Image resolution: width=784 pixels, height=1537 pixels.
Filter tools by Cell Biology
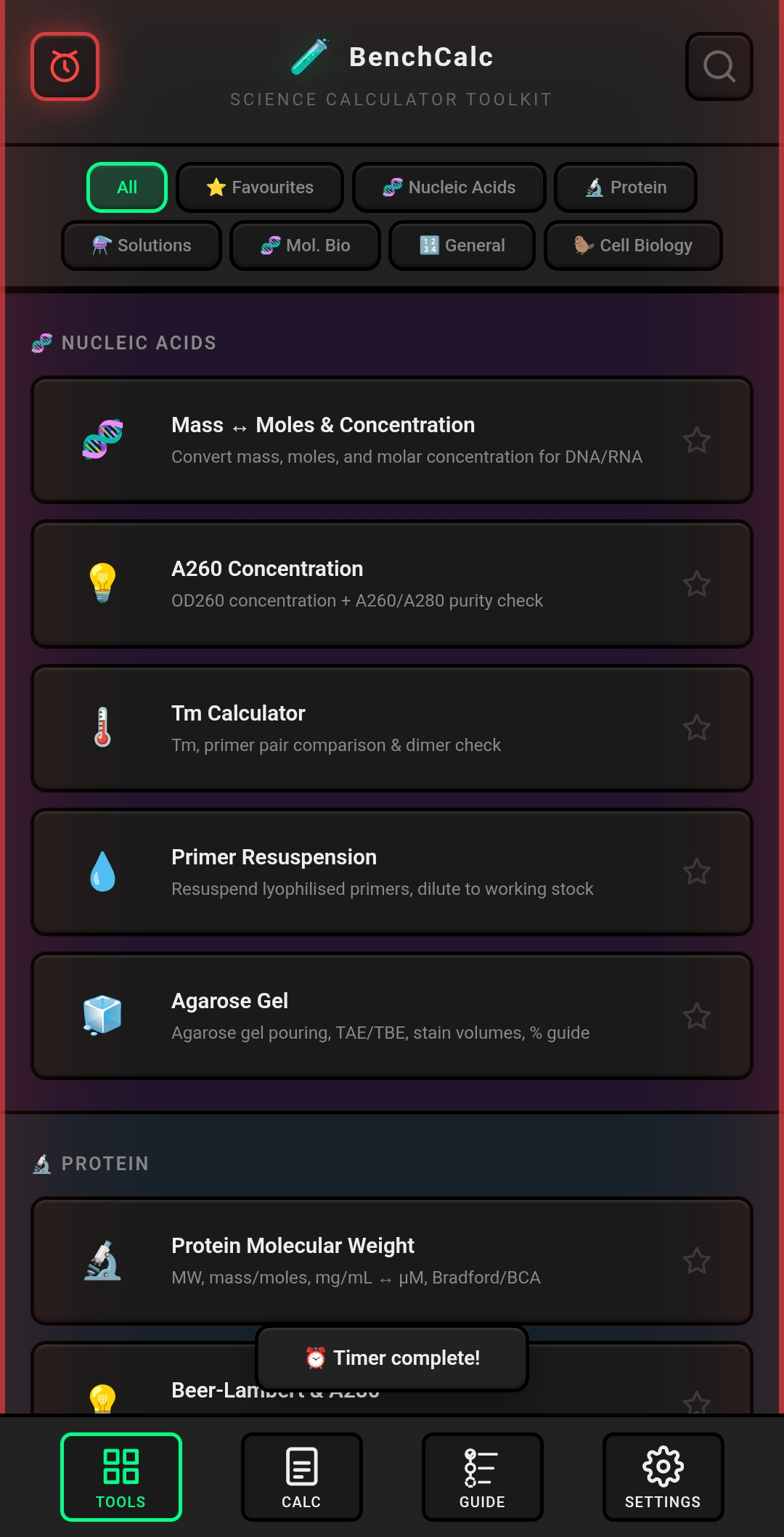pyautogui.click(x=632, y=246)
